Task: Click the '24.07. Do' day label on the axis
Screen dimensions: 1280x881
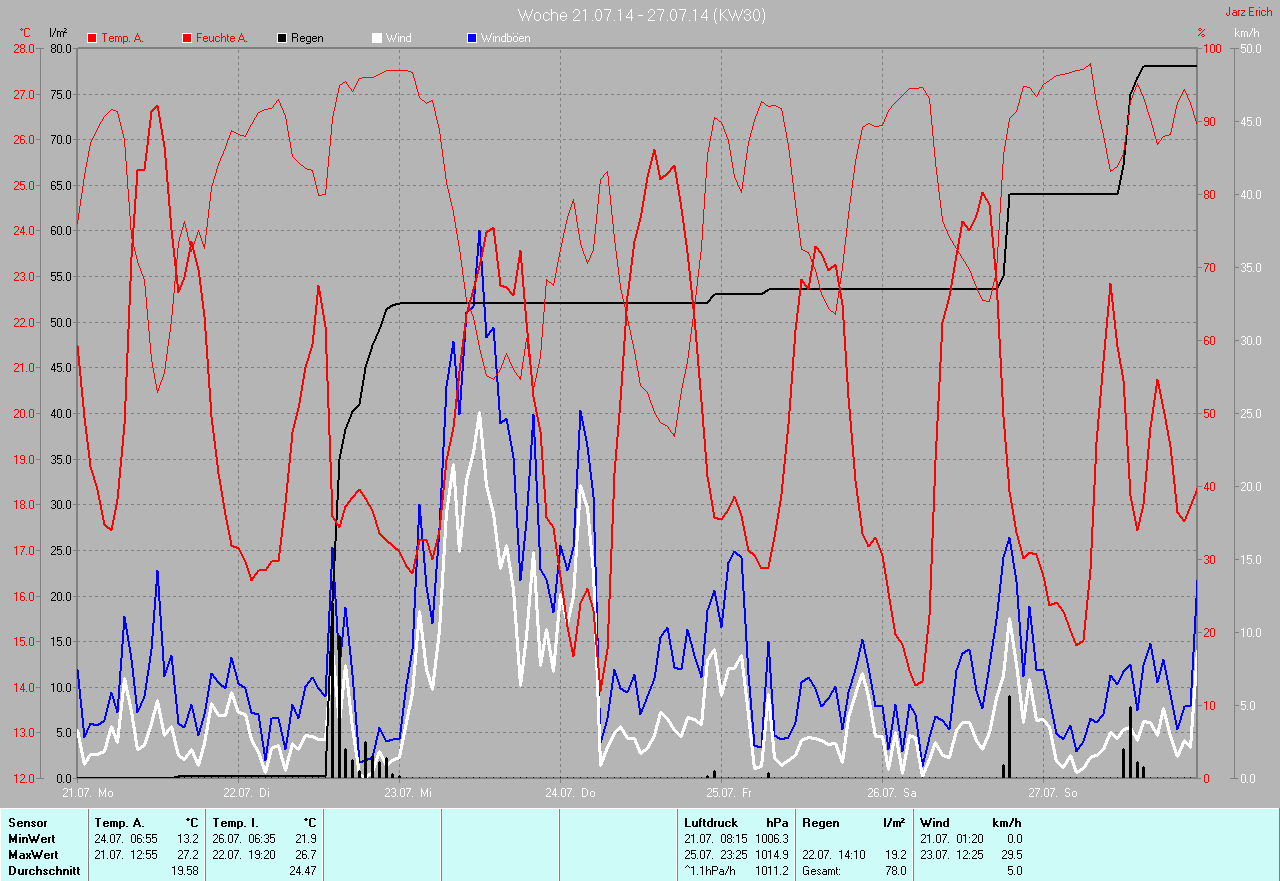Action: click(571, 793)
